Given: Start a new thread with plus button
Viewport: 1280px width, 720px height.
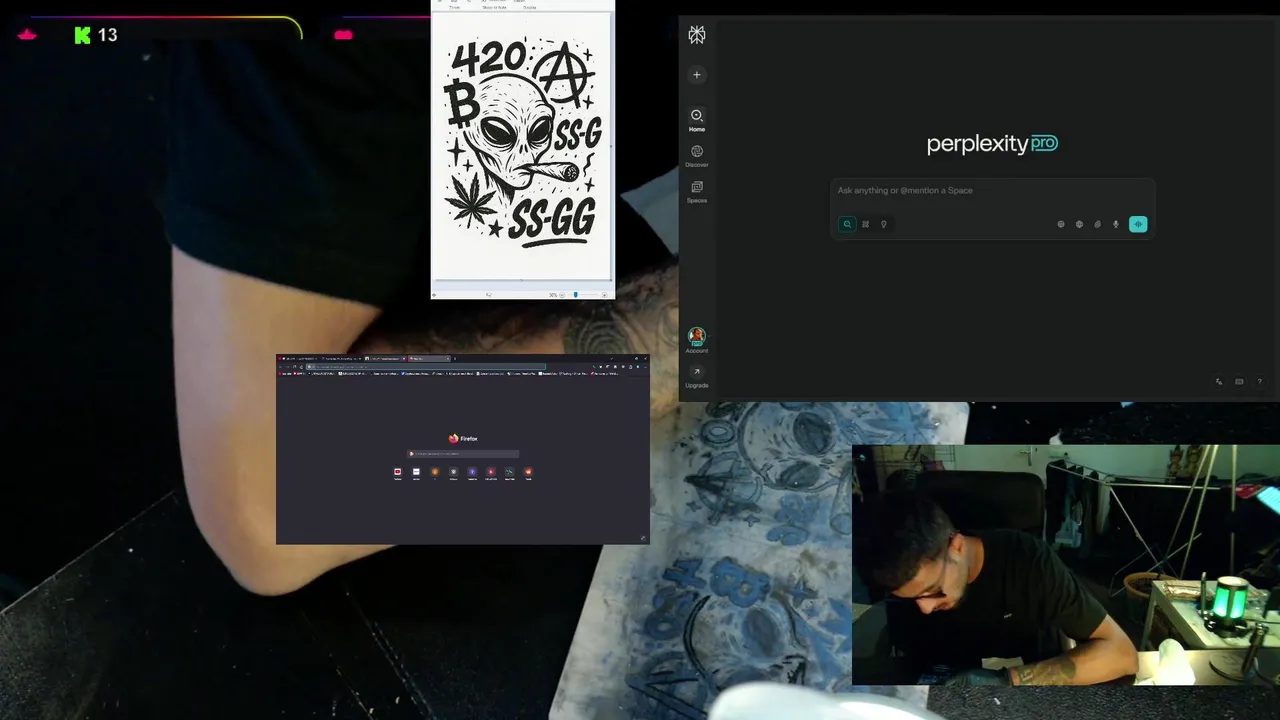Looking at the screenshot, I should [697, 74].
